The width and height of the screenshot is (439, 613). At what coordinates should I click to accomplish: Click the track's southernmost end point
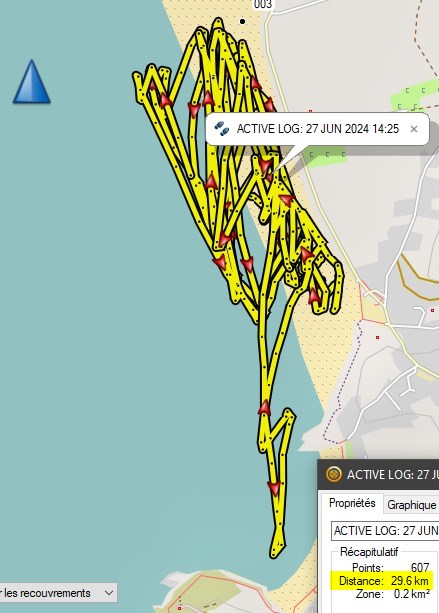[x=274, y=554]
